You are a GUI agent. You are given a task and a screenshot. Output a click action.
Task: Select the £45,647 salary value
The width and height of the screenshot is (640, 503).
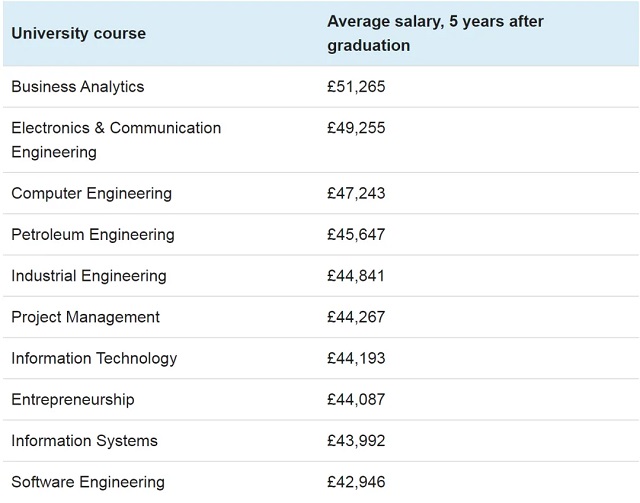pyautogui.click(x=356, y=234)
